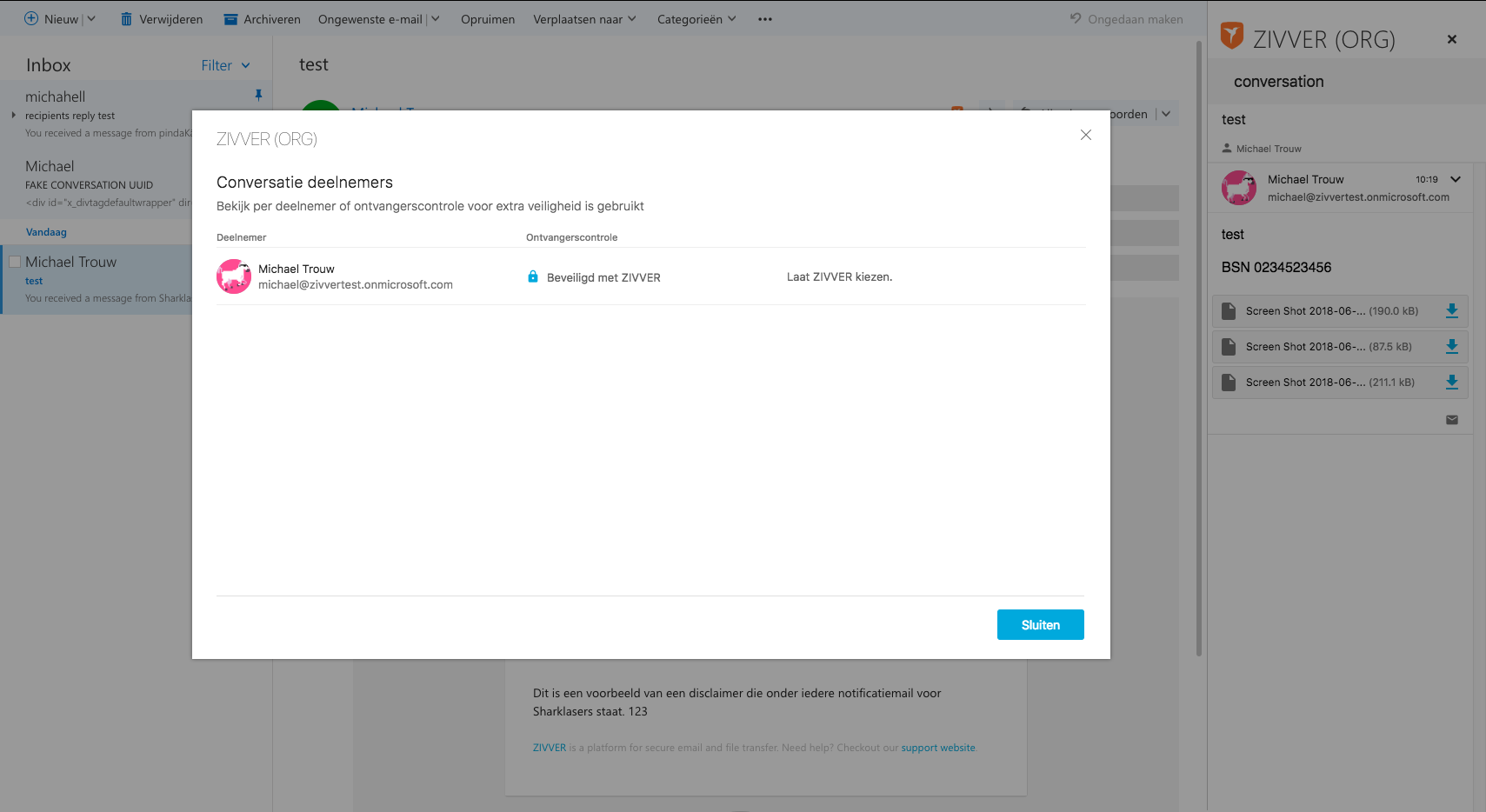Viewport: 1486px width, 812px height.
Task: Click the ZIVVER link in the footer
Action: point(550,748)
